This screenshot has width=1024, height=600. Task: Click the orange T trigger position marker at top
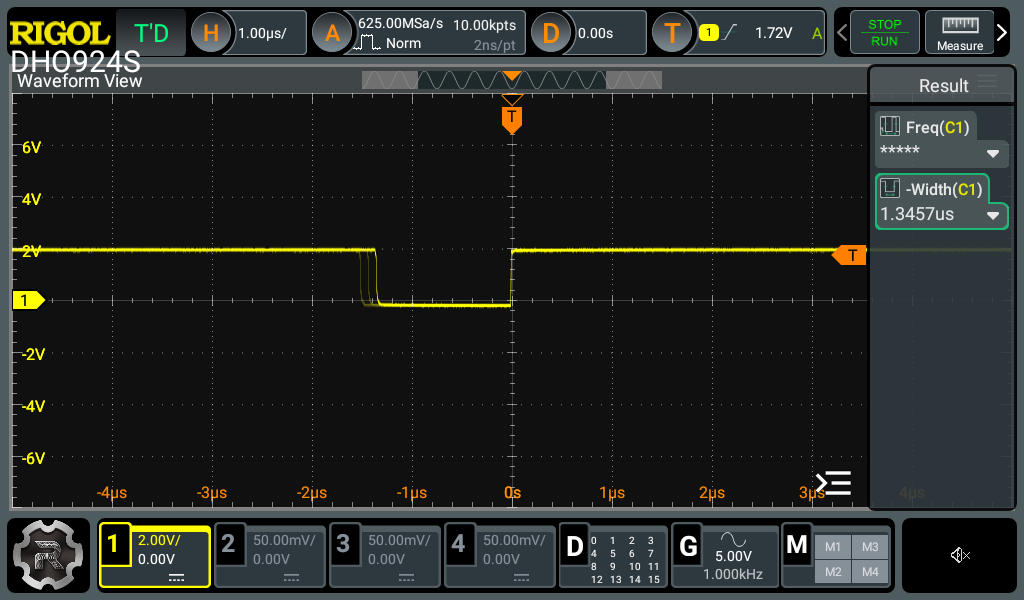click(512, 119)
